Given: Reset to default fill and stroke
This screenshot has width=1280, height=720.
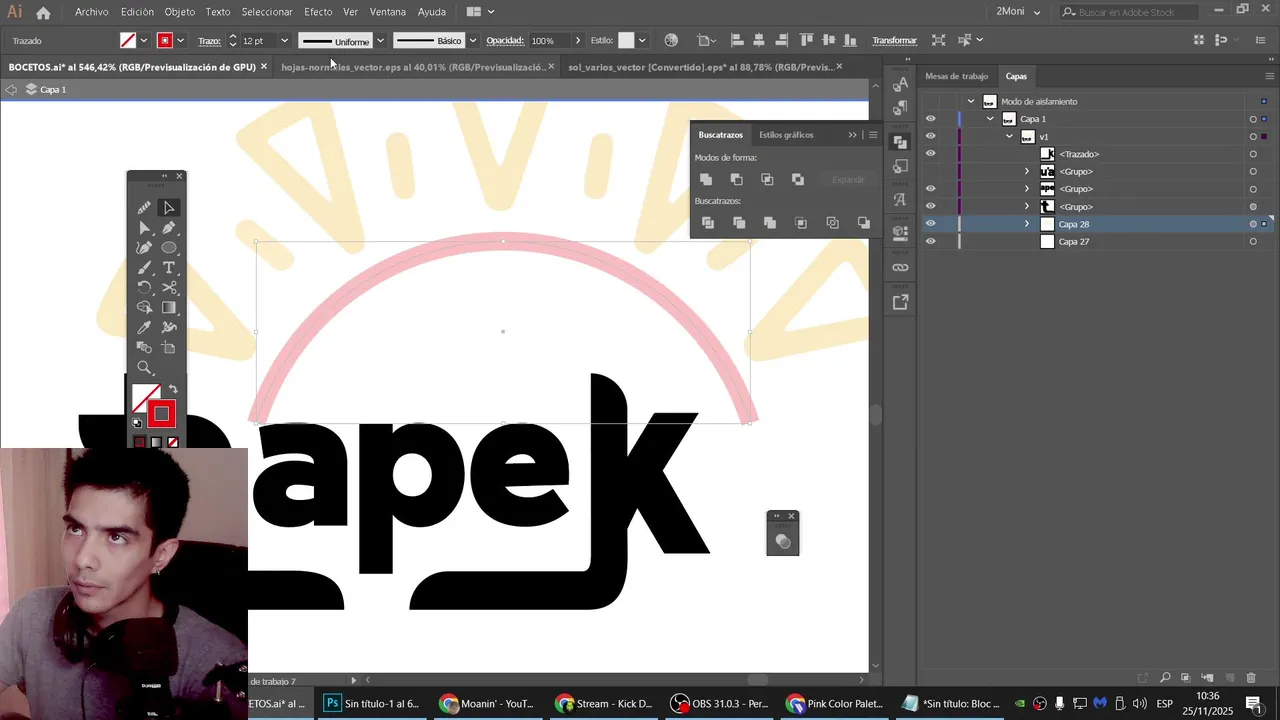Looking at the screenshot, I should (x=138, y=423).
